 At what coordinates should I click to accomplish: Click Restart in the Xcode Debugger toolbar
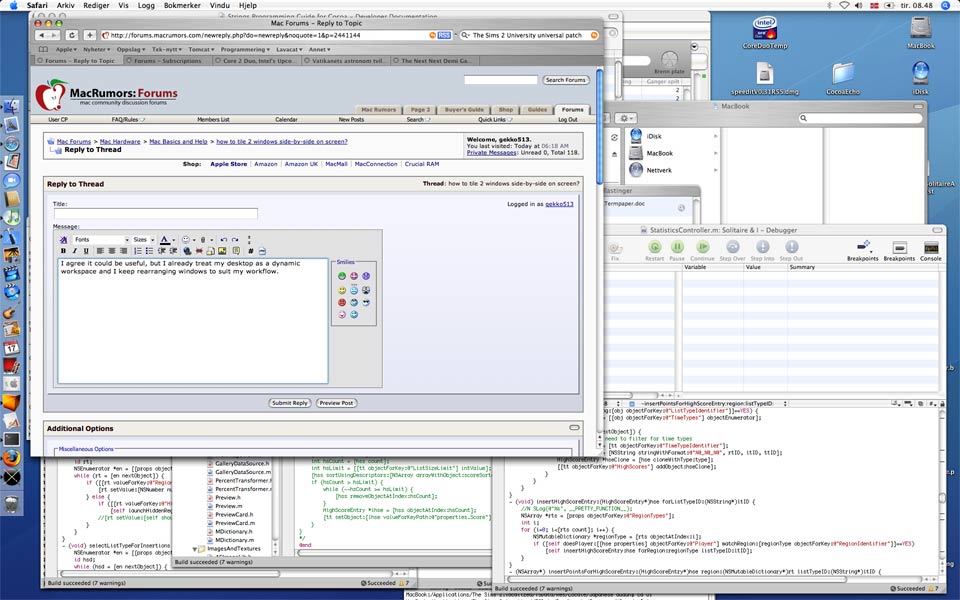[x=654, y=250]
